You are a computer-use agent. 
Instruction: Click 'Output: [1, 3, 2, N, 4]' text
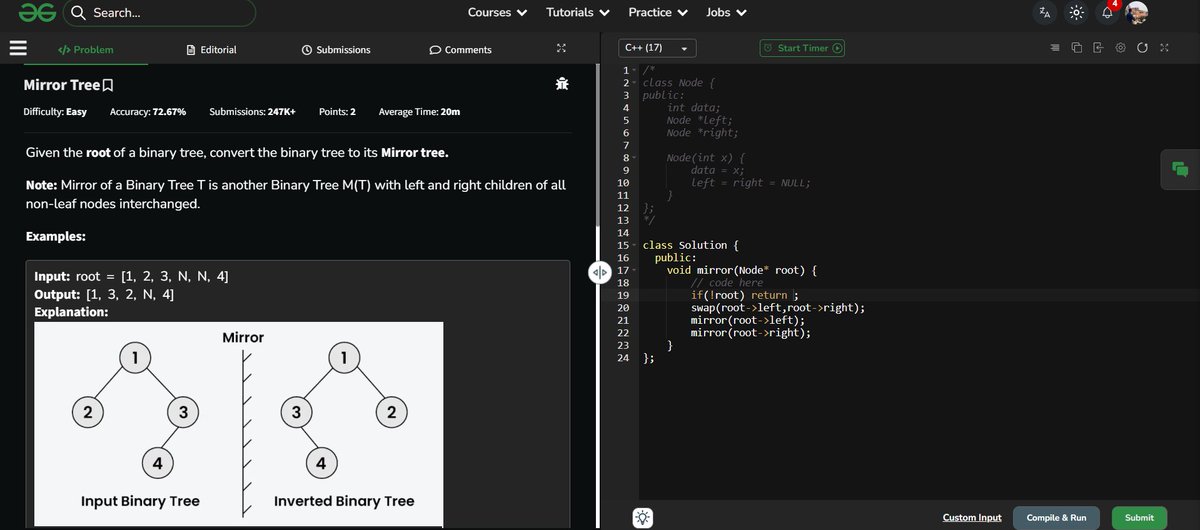pyautogui.click(x=105, y=294)
